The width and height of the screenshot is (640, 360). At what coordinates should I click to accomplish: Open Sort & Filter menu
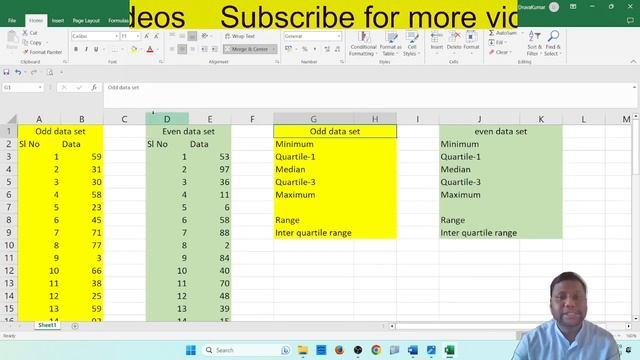(534, 43)
